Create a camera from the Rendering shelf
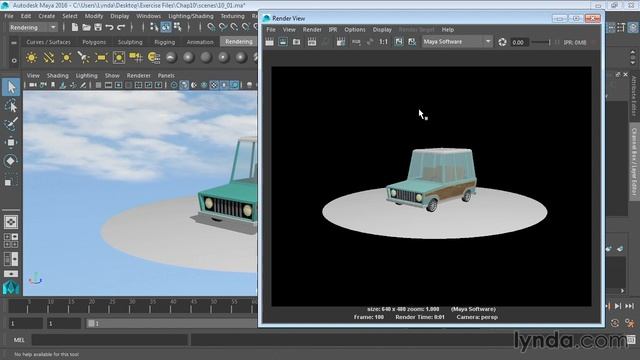 point(136,58)
